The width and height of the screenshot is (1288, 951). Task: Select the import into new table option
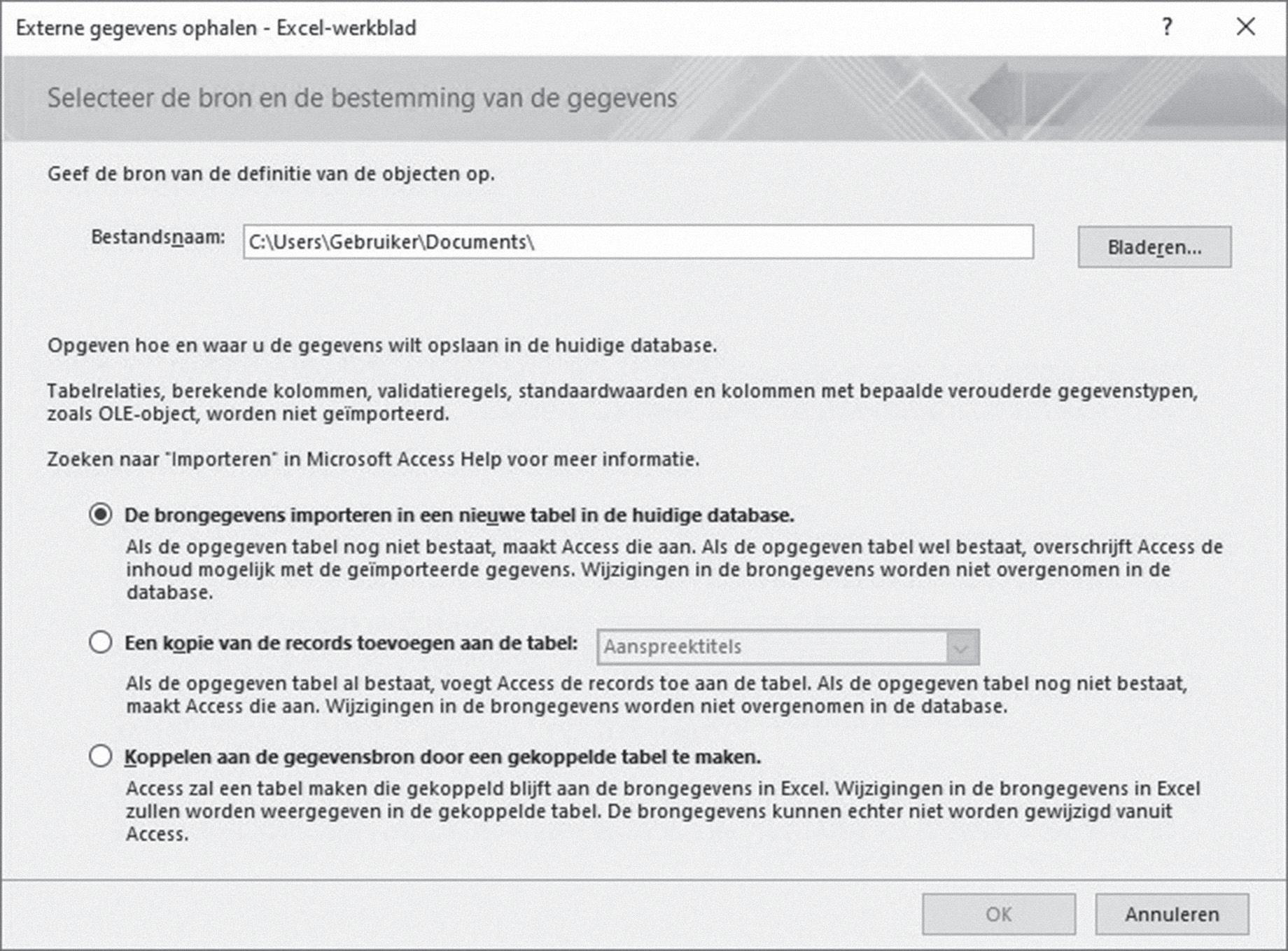[101, 515]
